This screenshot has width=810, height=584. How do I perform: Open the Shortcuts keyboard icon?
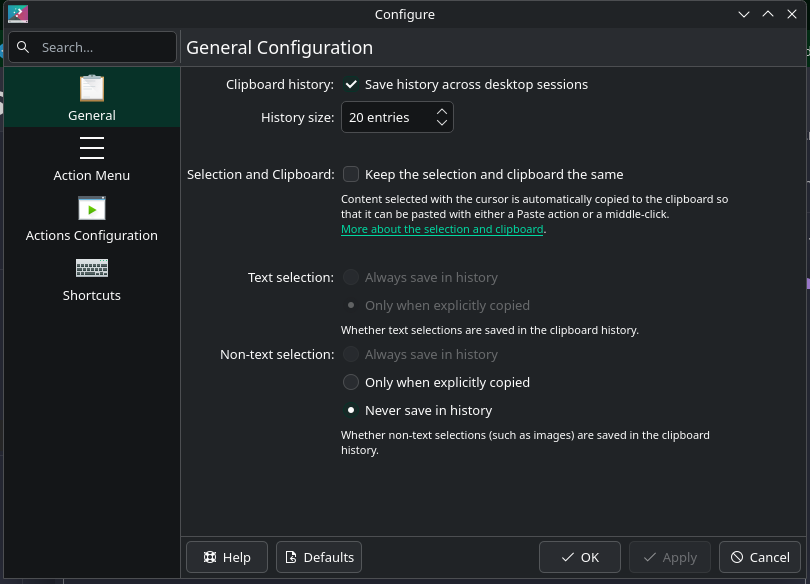tap(92, 269)
